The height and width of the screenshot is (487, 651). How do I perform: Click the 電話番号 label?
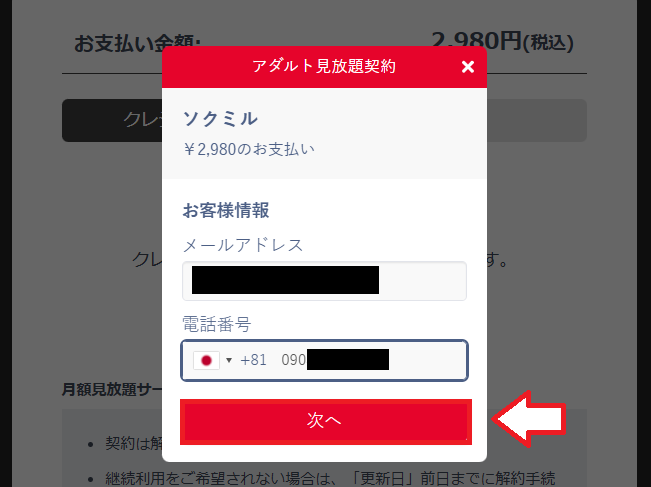(217, 324)
